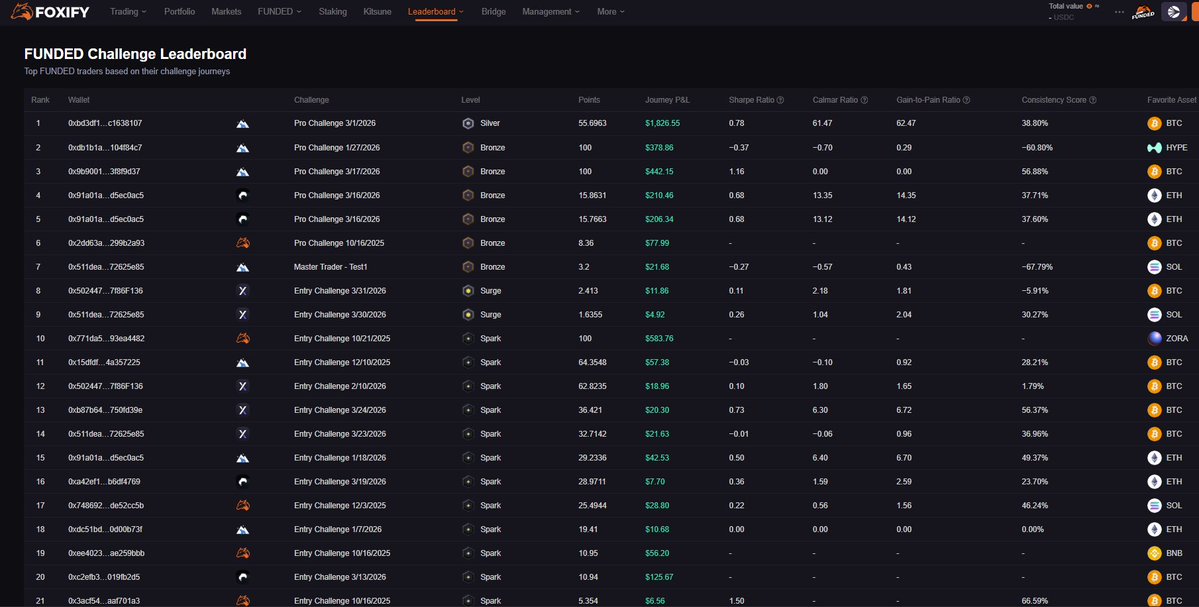This screenshot has width=1199, height=607.
Task: Click 'Entry Challenge 10/21/2025' cell
Action: (342, 338)
